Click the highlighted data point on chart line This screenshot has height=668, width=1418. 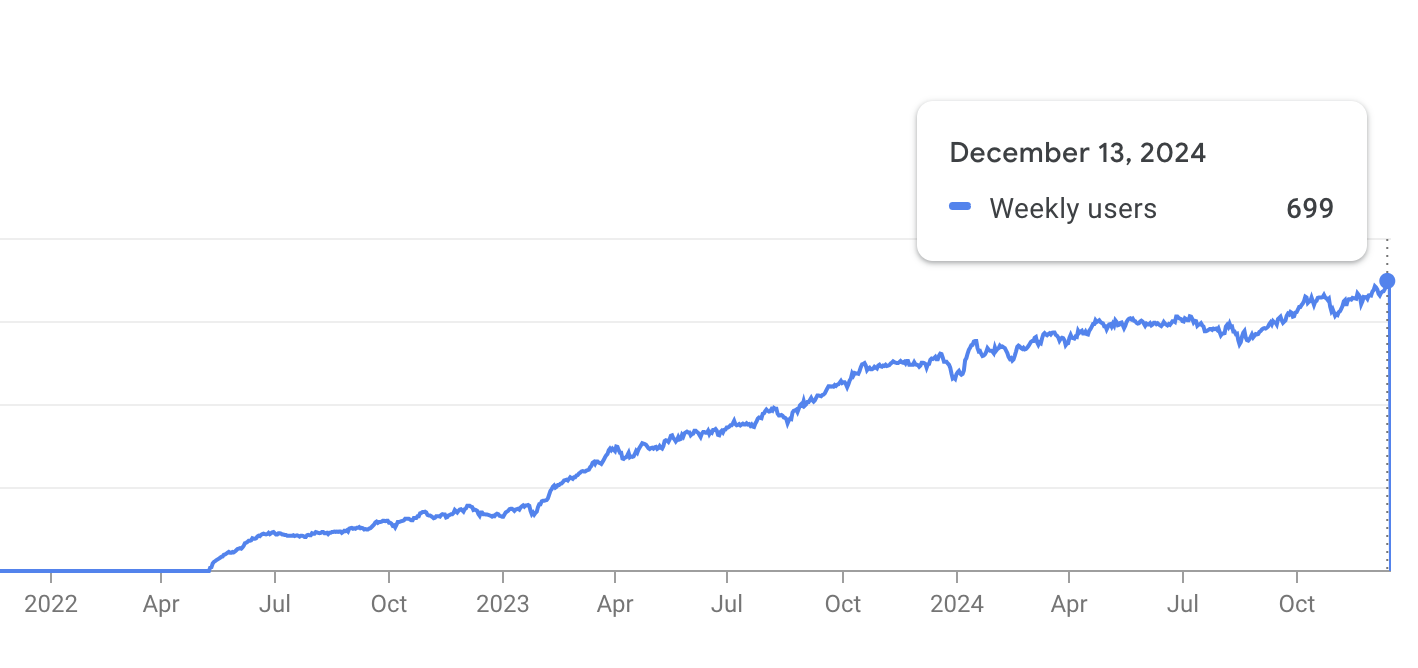pyautogui.click(x=1387, y=281)
